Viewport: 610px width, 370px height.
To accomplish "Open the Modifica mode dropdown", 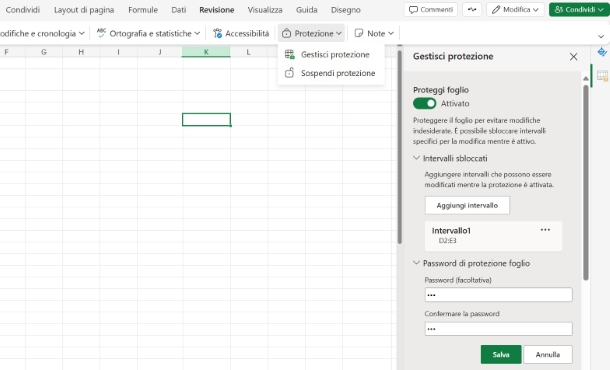I will coord(515,9).
